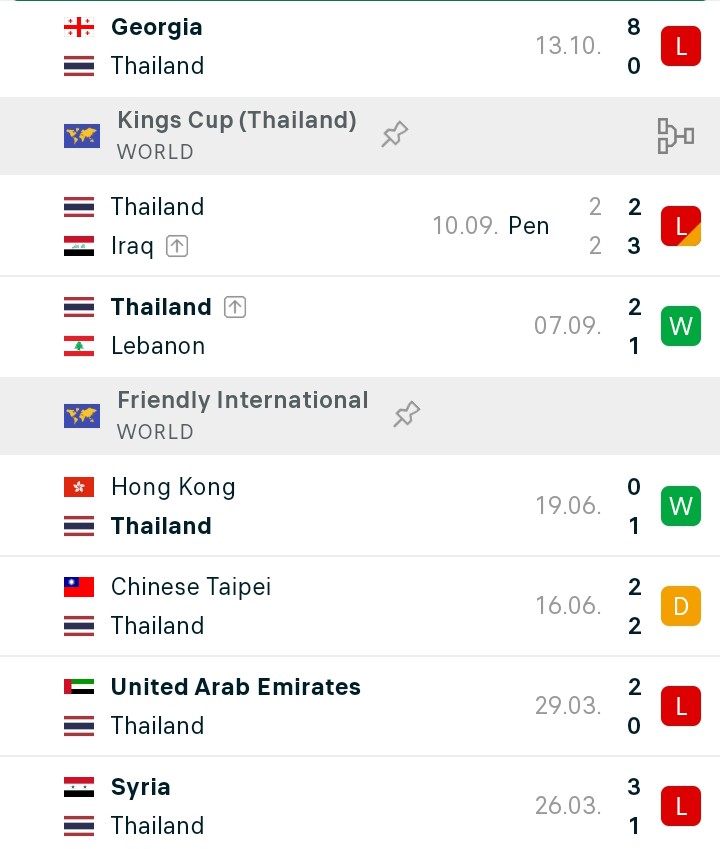This screenshot has width=720, height=849.
Task: Open the United Arab Emirates match row
Action: pos(360,706)
